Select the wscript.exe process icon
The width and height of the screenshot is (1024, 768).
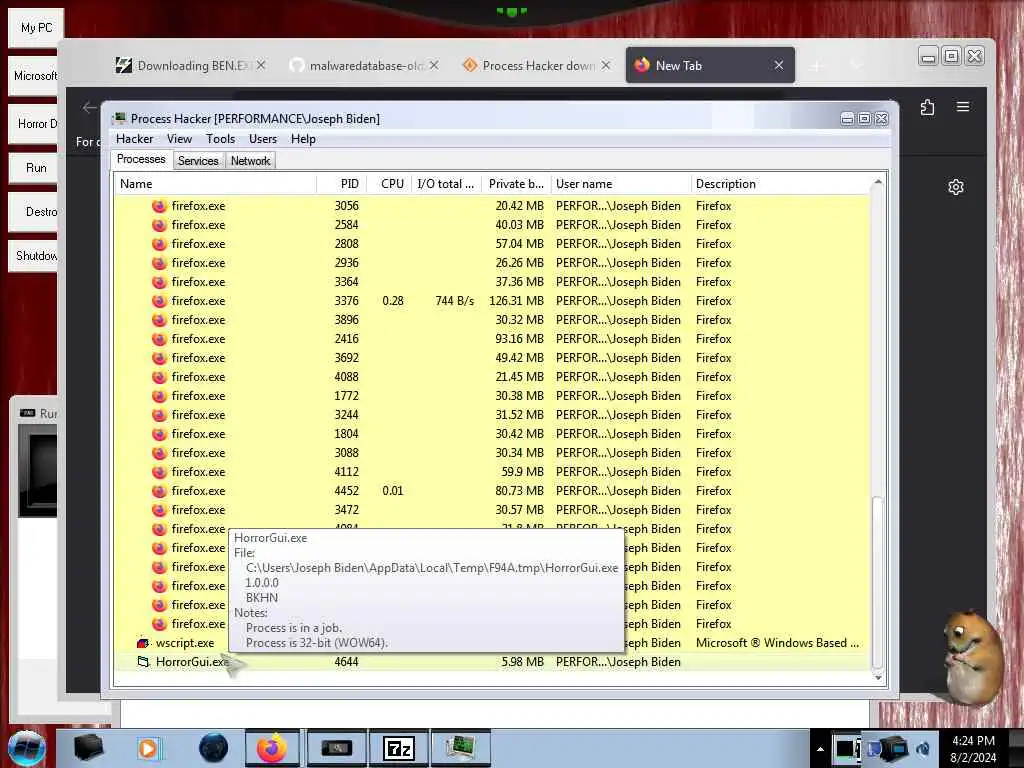143,643
